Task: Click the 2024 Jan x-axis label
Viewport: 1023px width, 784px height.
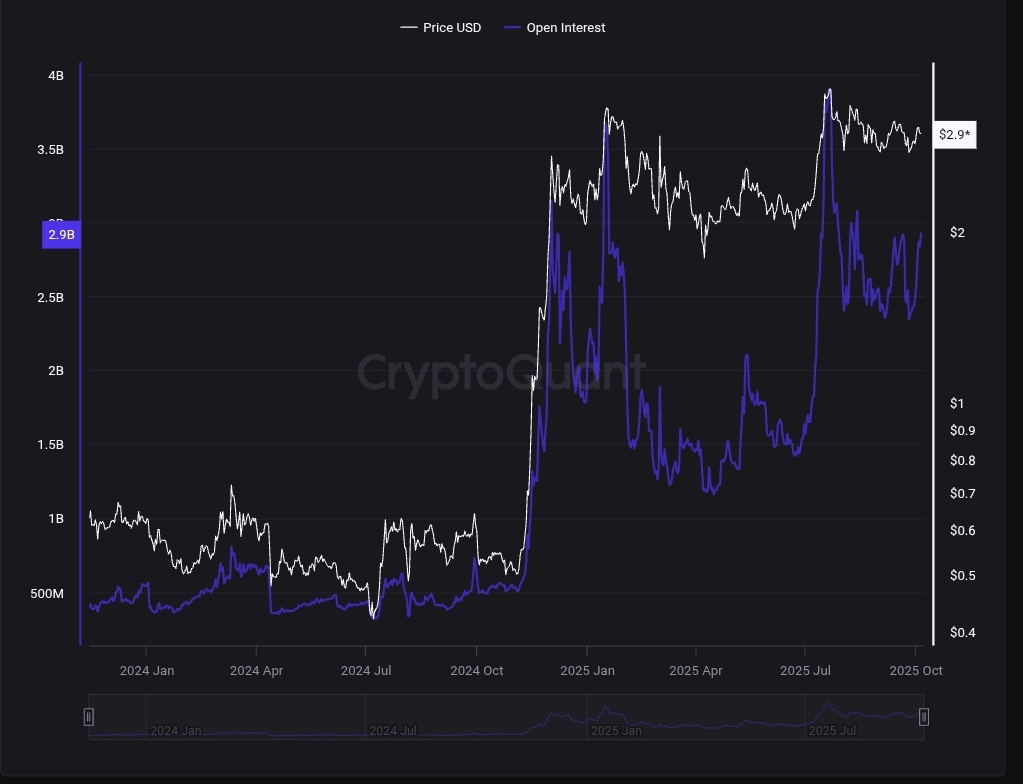Action: click(147, 671)
